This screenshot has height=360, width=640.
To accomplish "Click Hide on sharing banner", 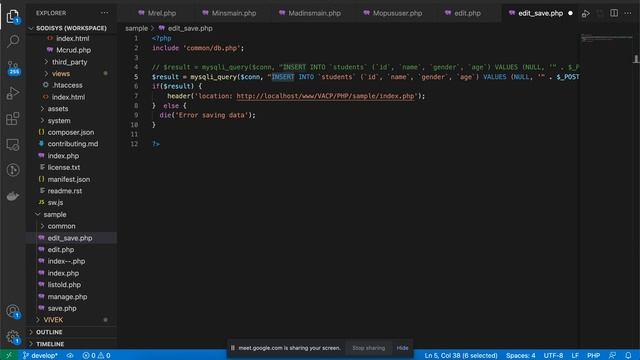I will pyautogui.click(x=402, y=348).
